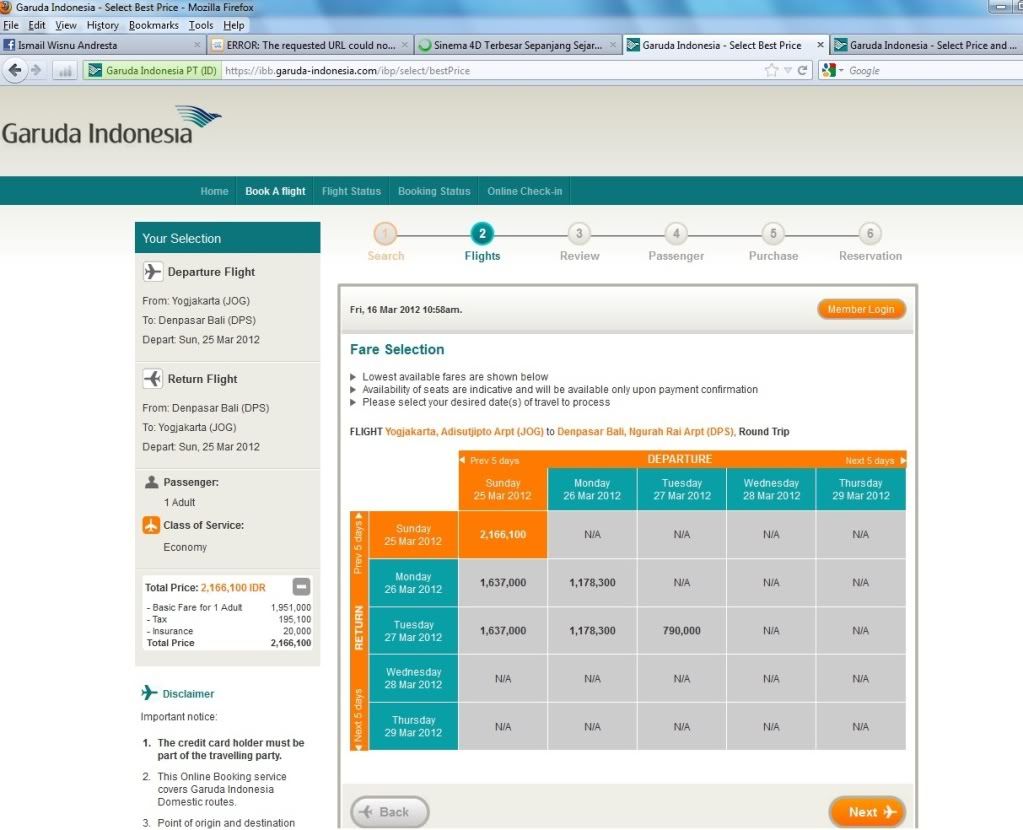Screen dimensions: 1023x830
Task: Click the Class of Service orange icon
Action: point(151,525)
